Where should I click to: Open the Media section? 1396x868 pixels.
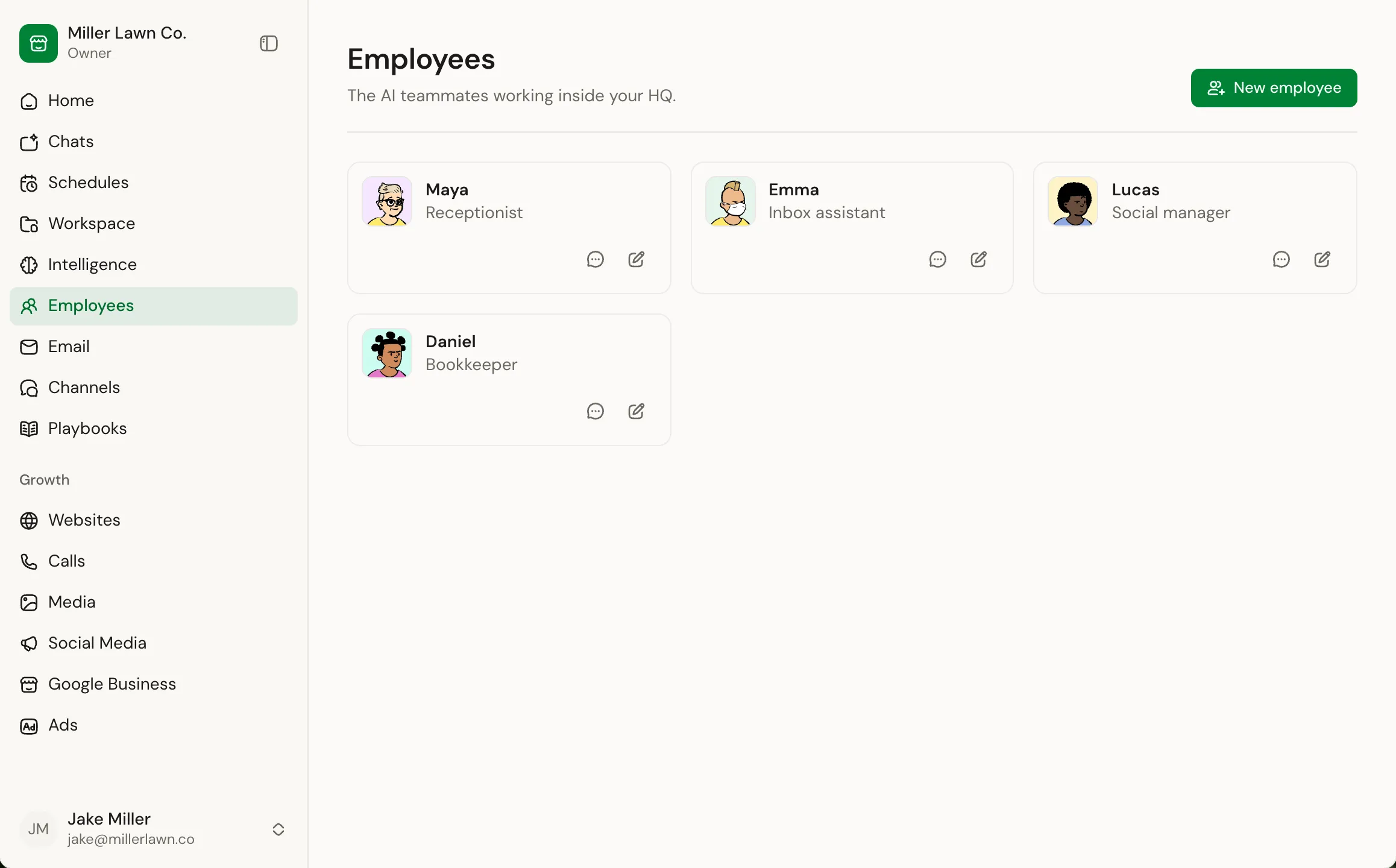pyautogui.click(x=154, y=602)
